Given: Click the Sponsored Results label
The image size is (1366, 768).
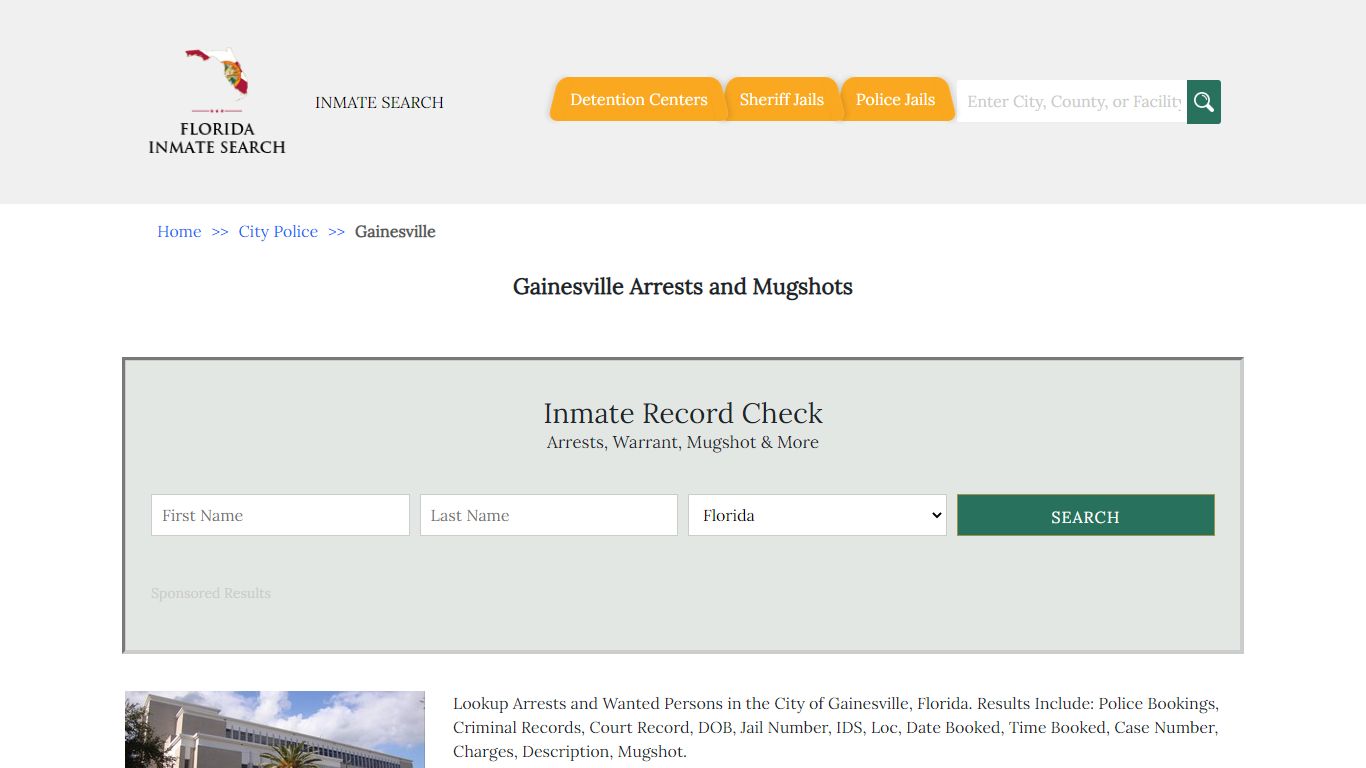Looking at the screenshot, I should (x=211, y=593).
